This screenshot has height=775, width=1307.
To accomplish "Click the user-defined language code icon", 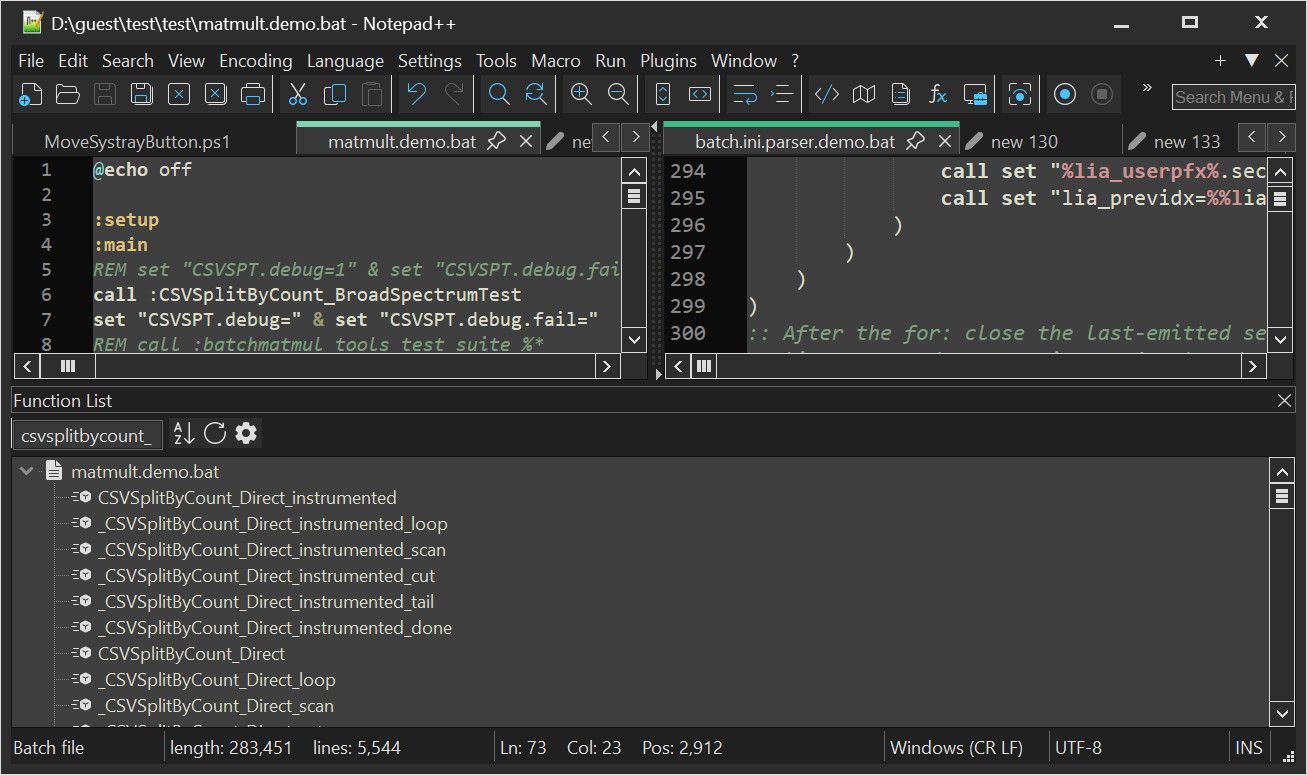I will 827,95.
